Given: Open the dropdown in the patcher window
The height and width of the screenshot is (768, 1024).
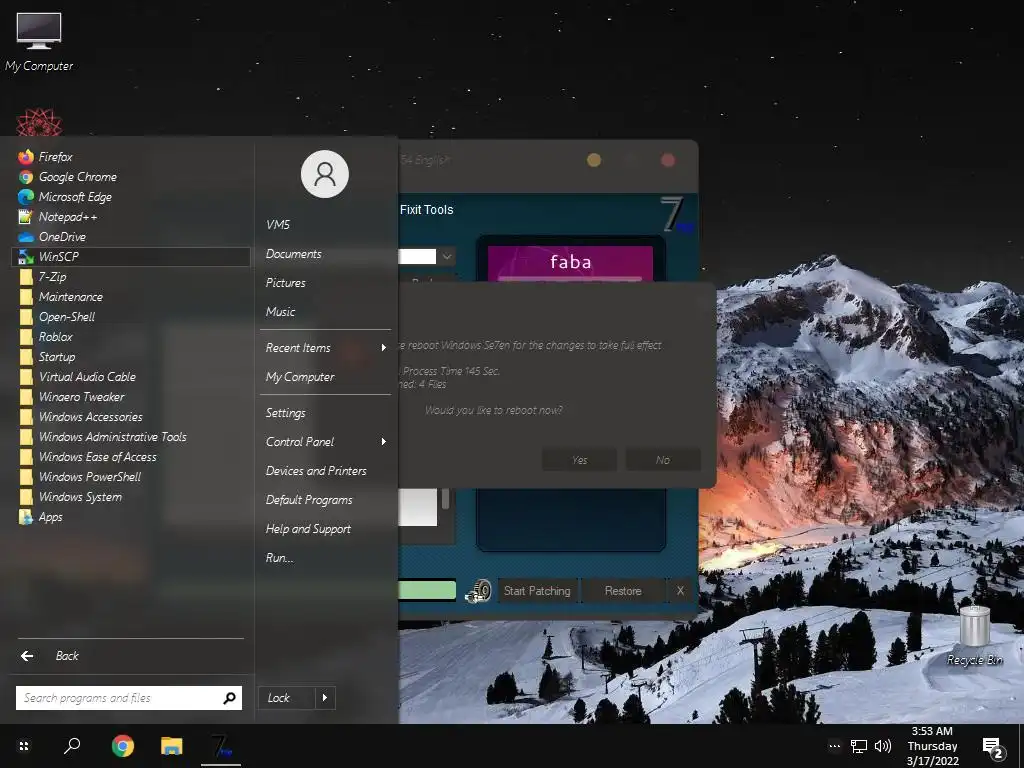Looking at the screenshot, I should (447, 256).
